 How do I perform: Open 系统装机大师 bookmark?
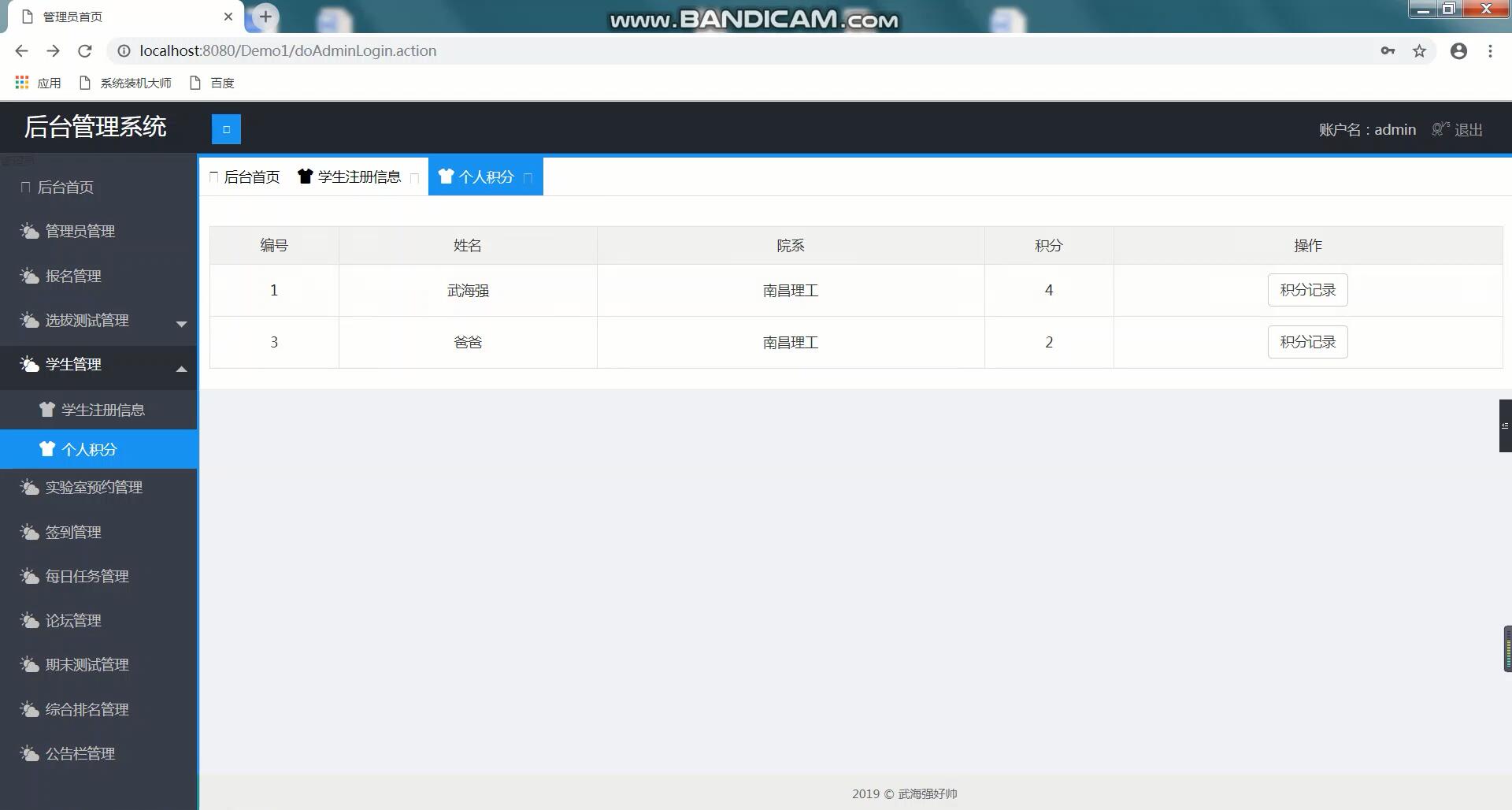click(125, 83)
